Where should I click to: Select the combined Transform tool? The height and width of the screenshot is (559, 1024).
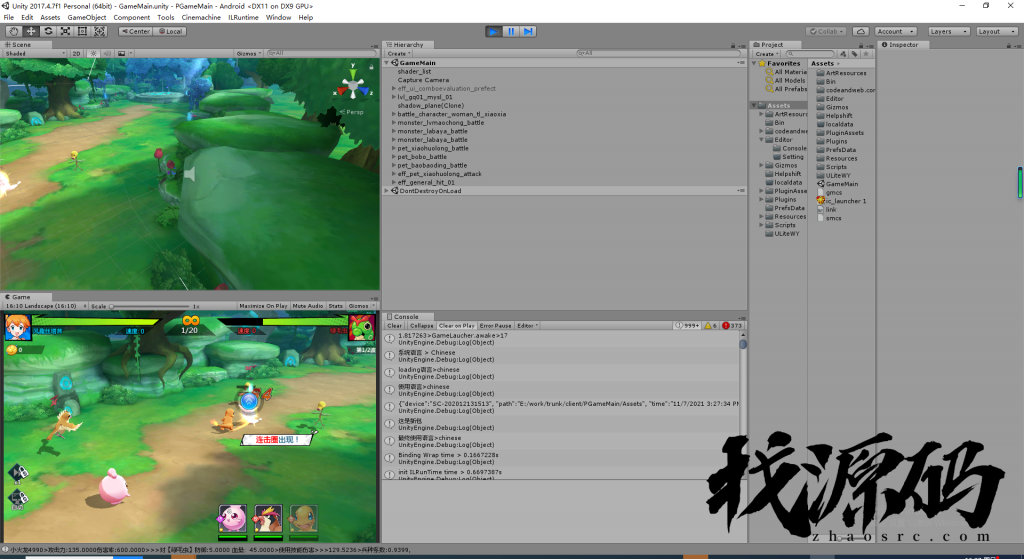click(x=100, y=31)
